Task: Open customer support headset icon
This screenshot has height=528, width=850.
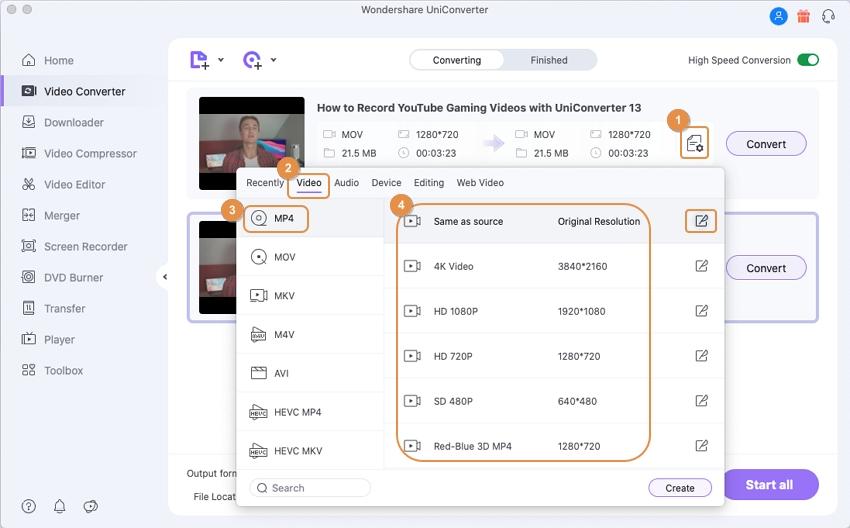Action: (x=828, y=16)
